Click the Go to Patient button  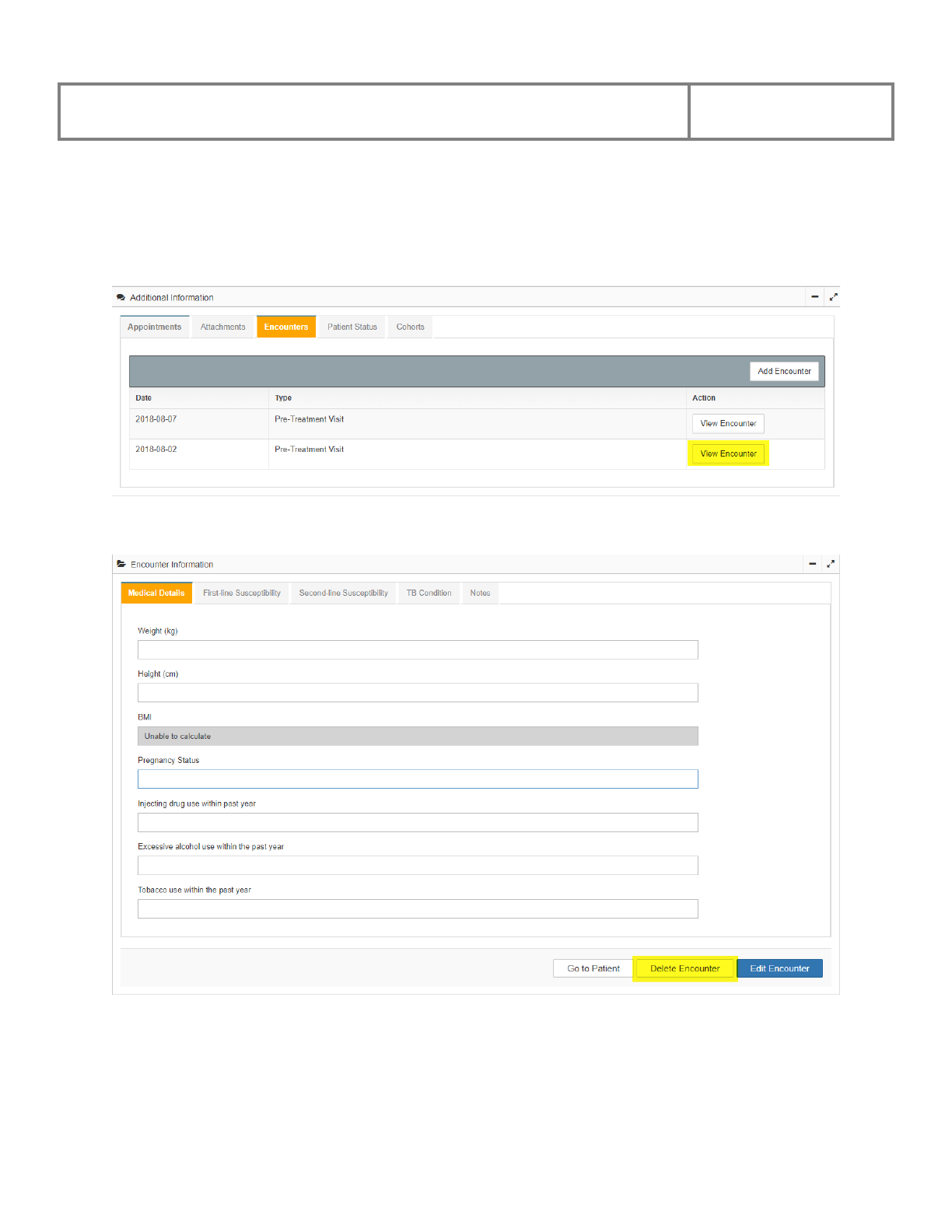(x=593, y=968)
